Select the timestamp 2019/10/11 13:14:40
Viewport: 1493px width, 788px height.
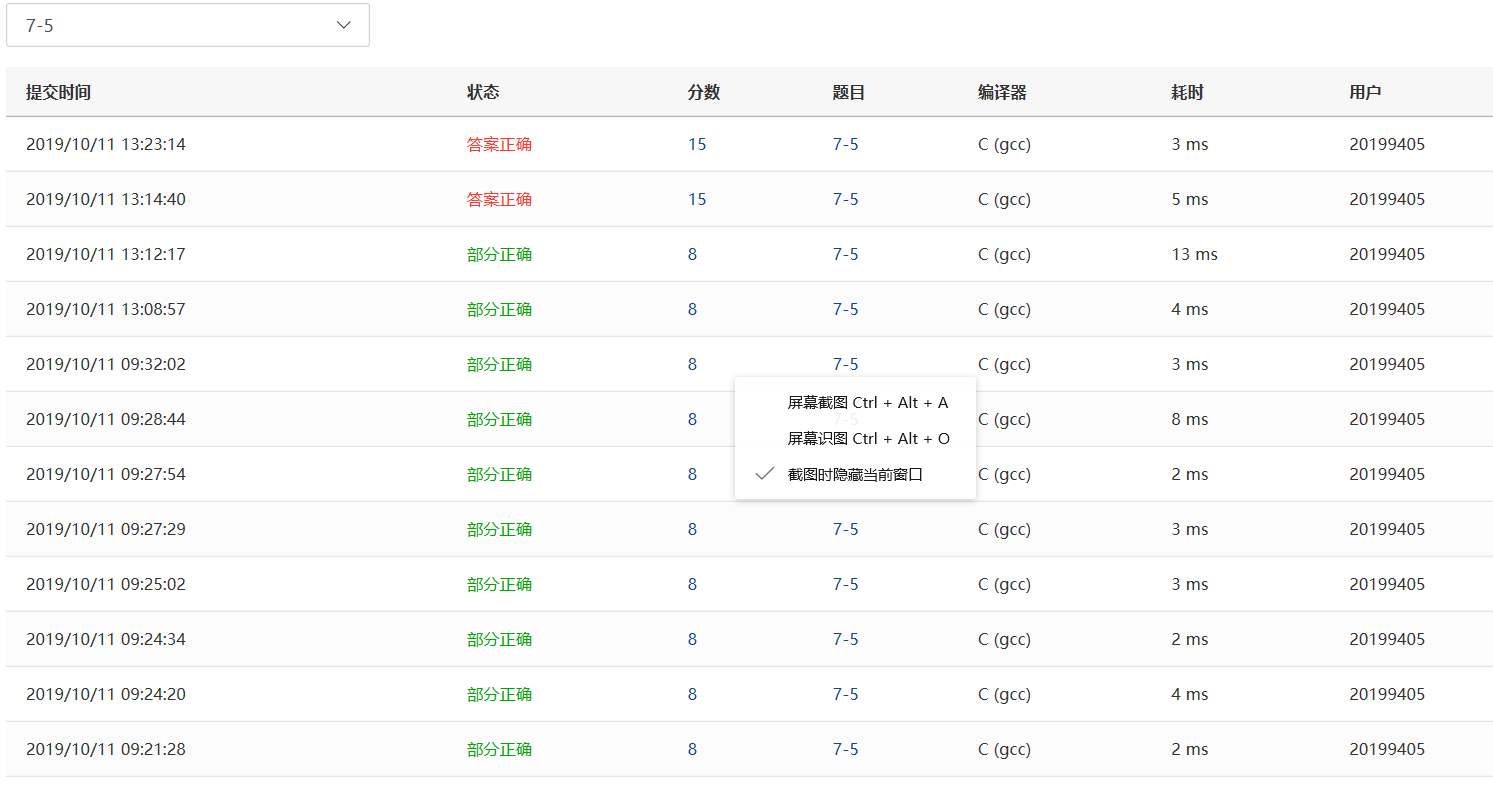(106, 199)
